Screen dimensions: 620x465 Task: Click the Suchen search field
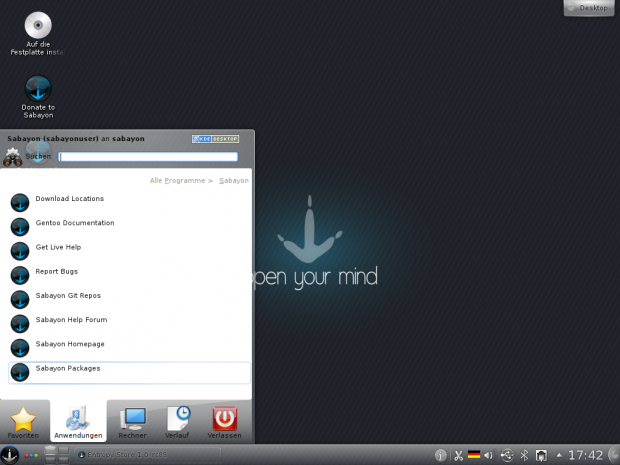tap(148, 157)
